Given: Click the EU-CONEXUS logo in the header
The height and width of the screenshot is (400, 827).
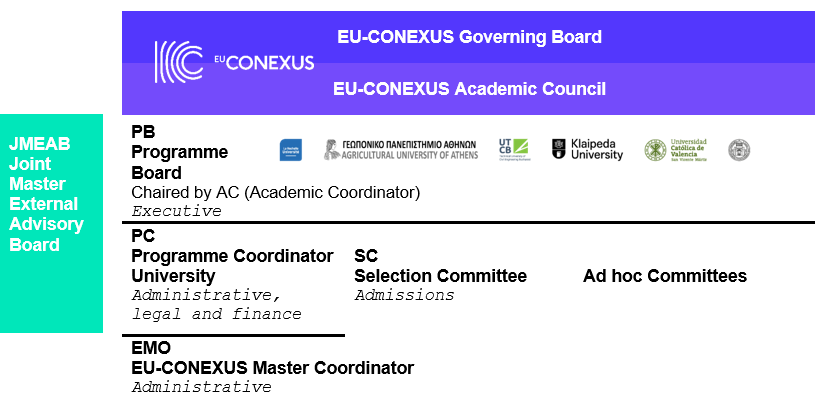Looking at the screenshot, I should tap(234, 62).
